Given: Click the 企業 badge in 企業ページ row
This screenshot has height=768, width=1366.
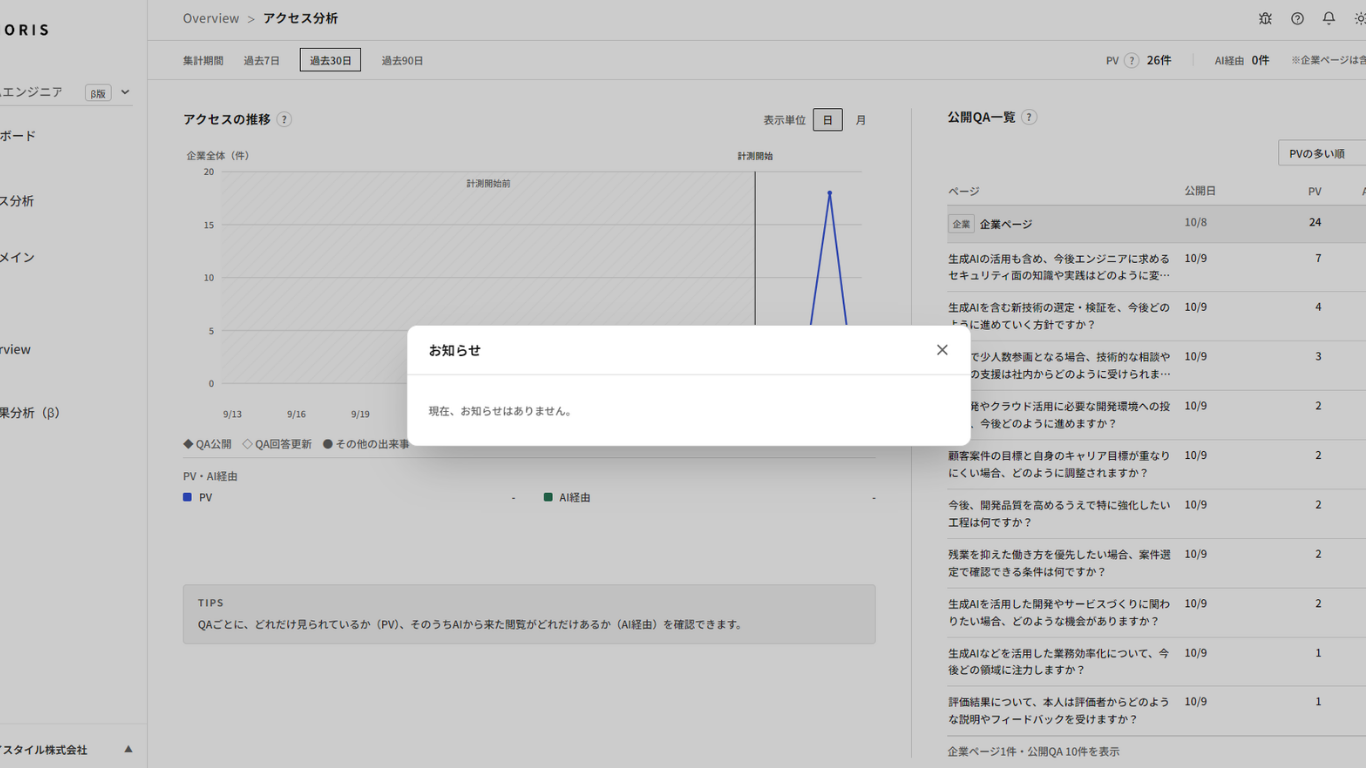Looking at the screenshot, I should 961,224.
